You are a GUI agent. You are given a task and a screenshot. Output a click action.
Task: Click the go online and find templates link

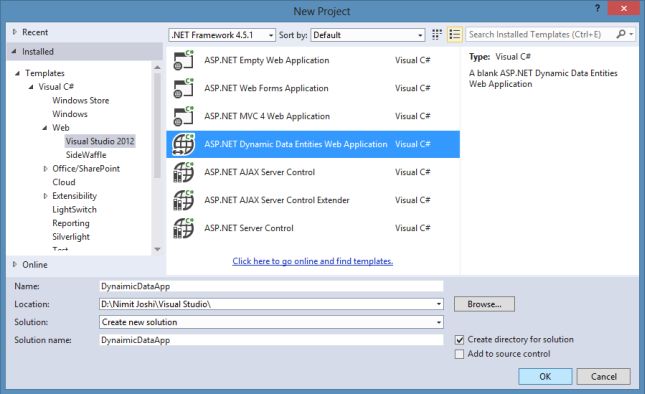click(313, 261)
